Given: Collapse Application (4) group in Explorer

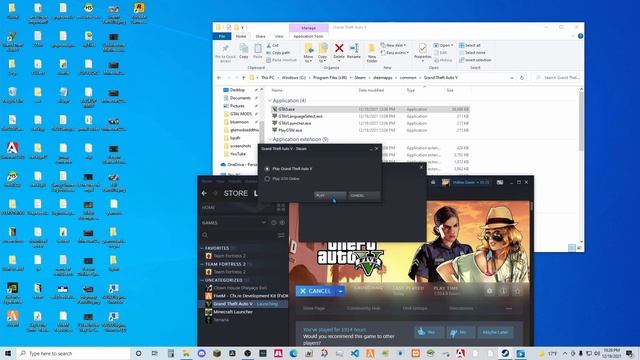Looking at the screenshot, I should 270,100.
